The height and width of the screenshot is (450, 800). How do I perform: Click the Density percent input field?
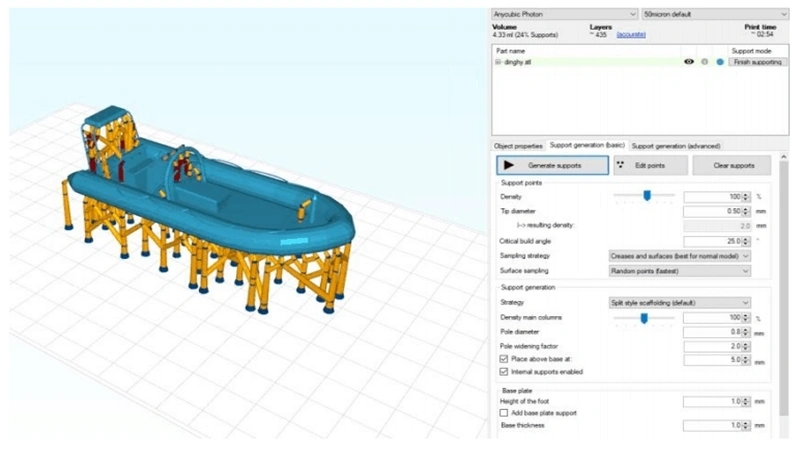(x=712, y=197)
